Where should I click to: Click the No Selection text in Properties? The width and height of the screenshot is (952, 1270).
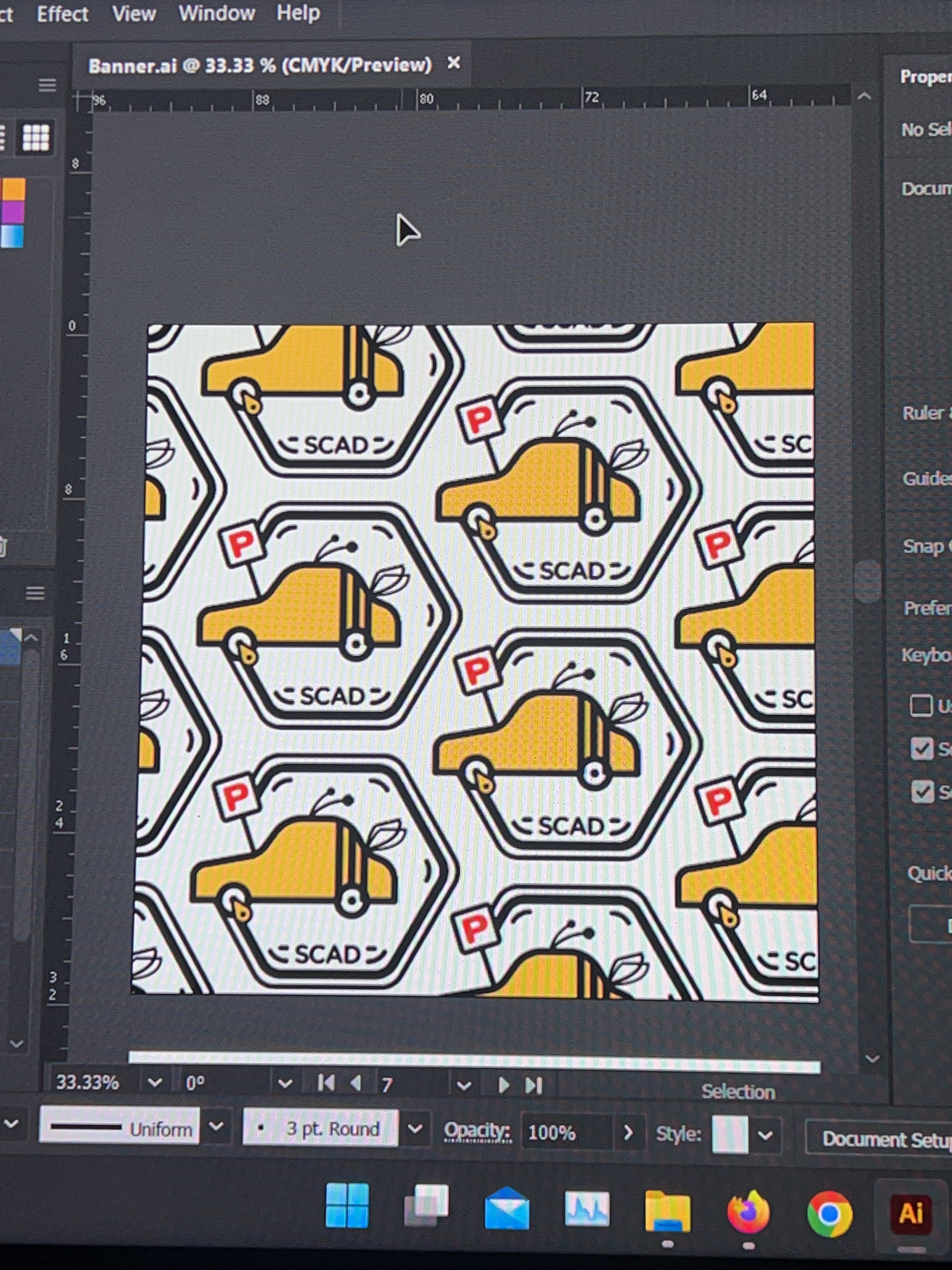coord(926,130)
